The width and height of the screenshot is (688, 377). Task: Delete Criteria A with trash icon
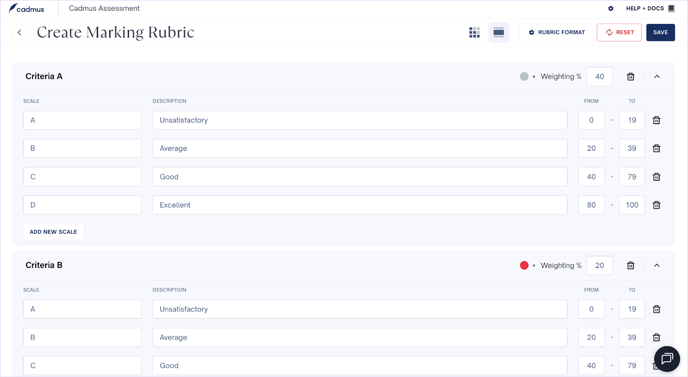pyautogui.click(x=631, y=77)
